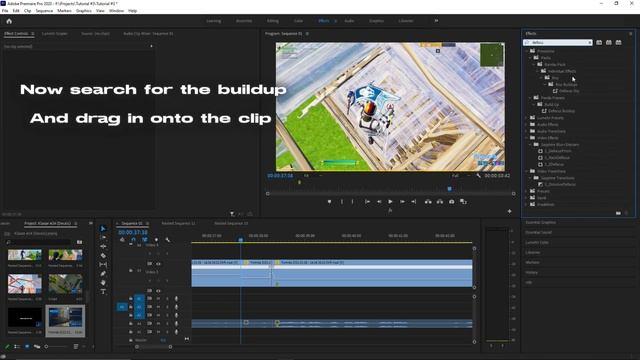
Task: Mute the A1 audio track
Action: pos(158,298)
